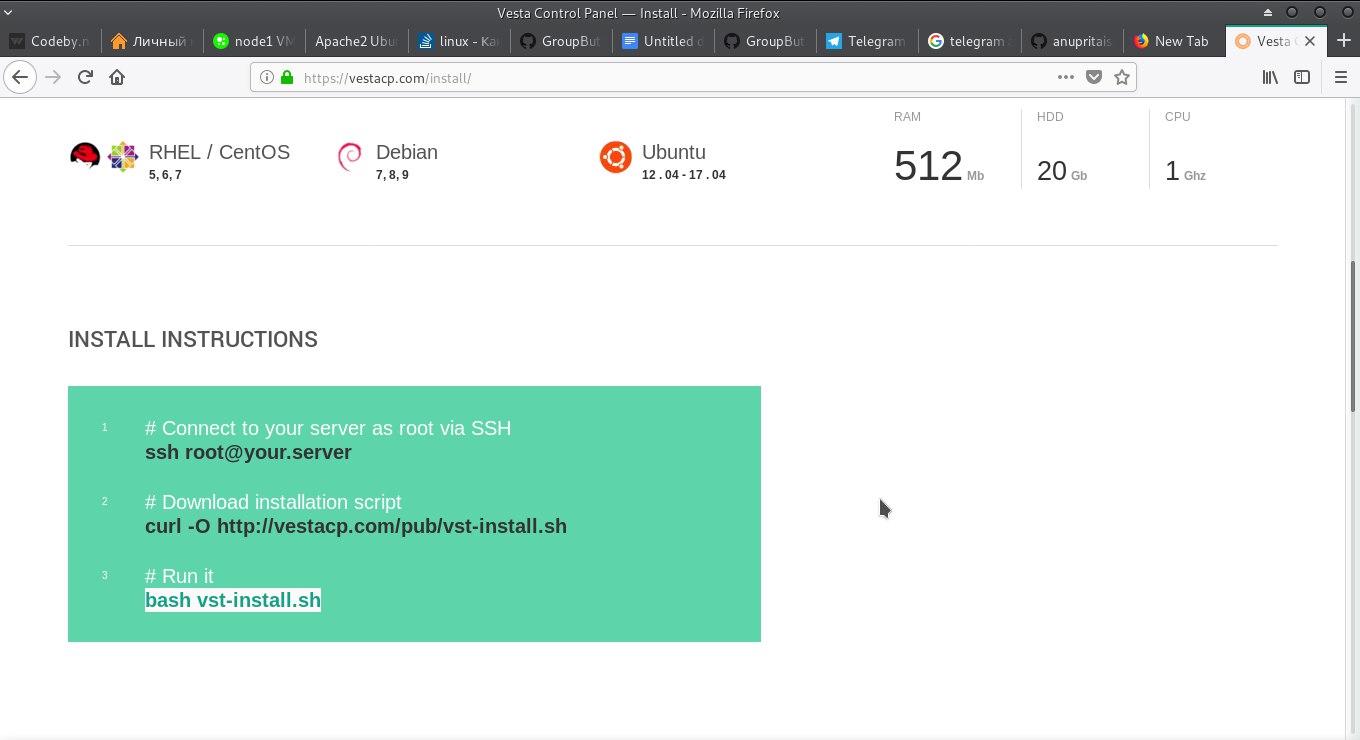The image size is (1360, 740).
Task: Click the 20 Gb HDD value
Action: tap(1062, 171)
